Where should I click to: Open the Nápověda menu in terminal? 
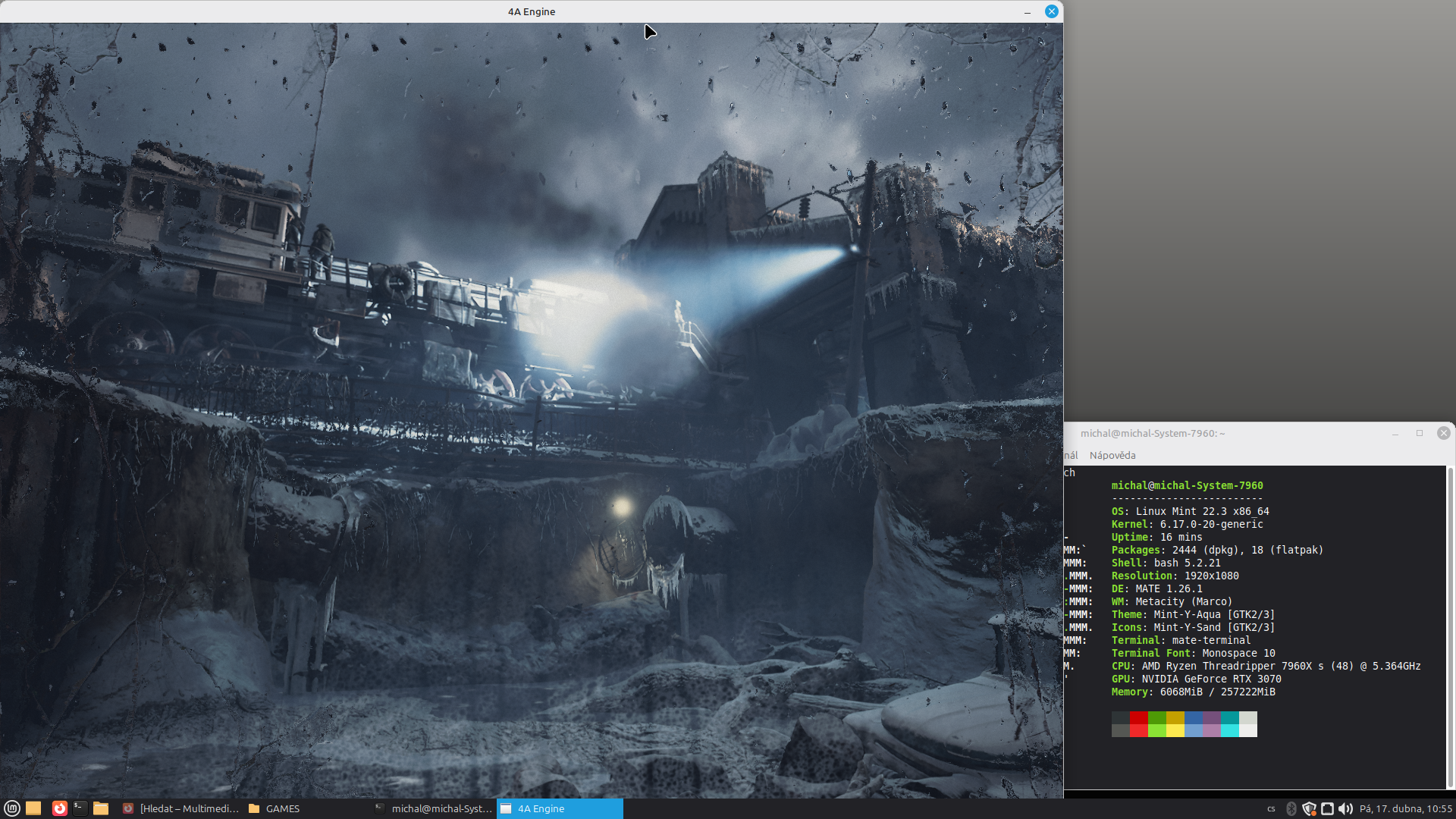click(x=1112, y=455)
